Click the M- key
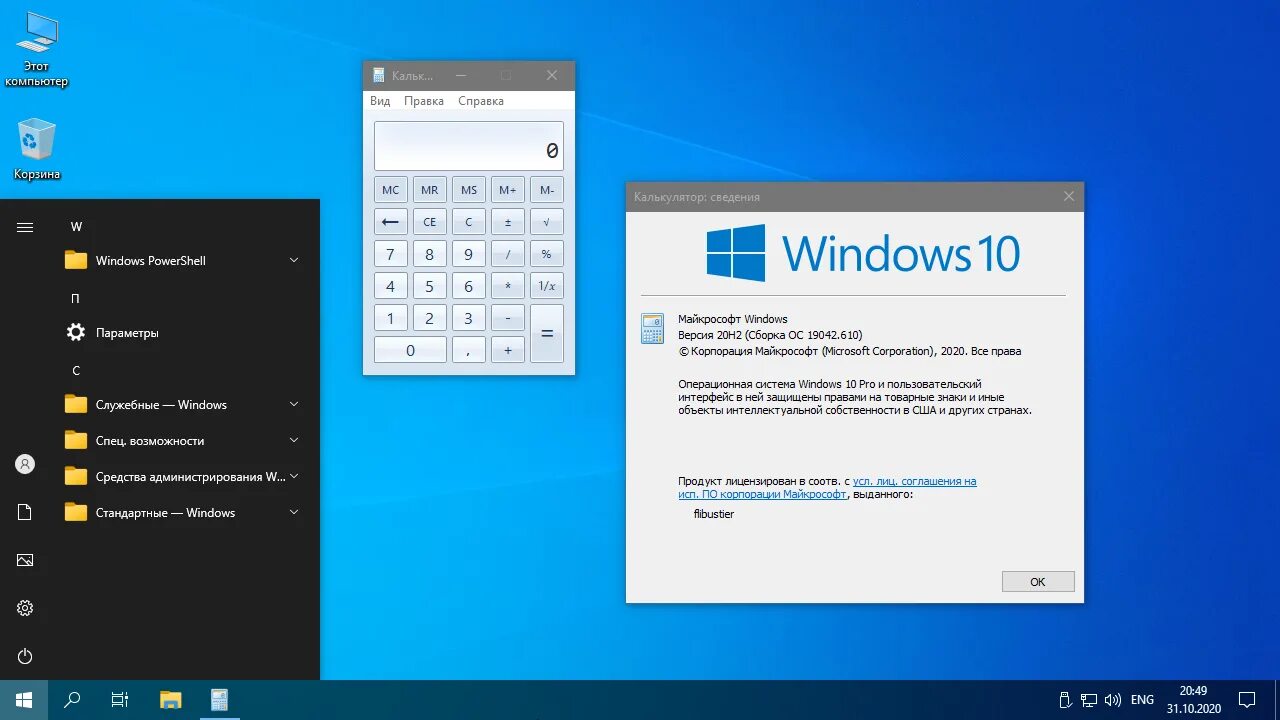The width and height of the screenshot is (1280, 720). pos(546,190)
